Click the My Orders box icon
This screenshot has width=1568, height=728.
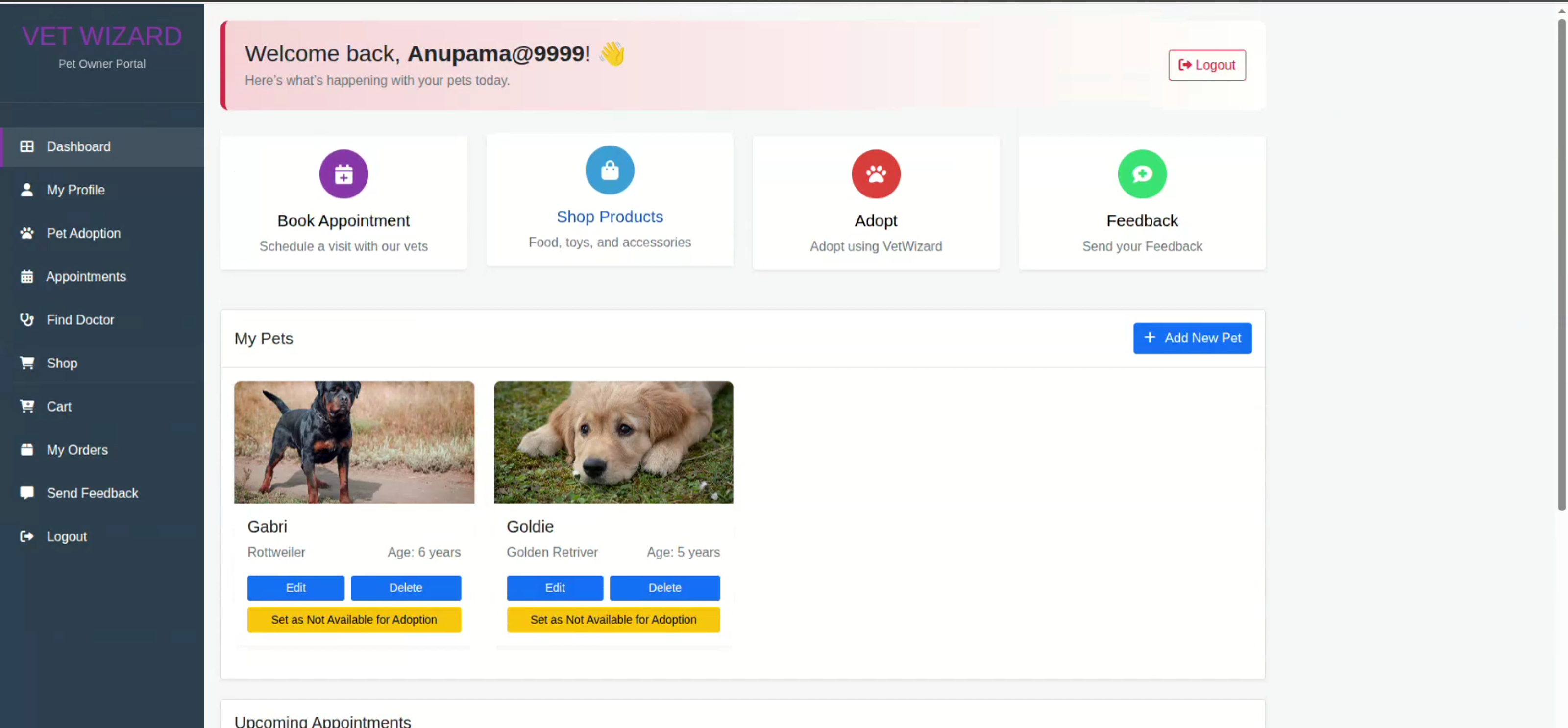coord(27,449)
